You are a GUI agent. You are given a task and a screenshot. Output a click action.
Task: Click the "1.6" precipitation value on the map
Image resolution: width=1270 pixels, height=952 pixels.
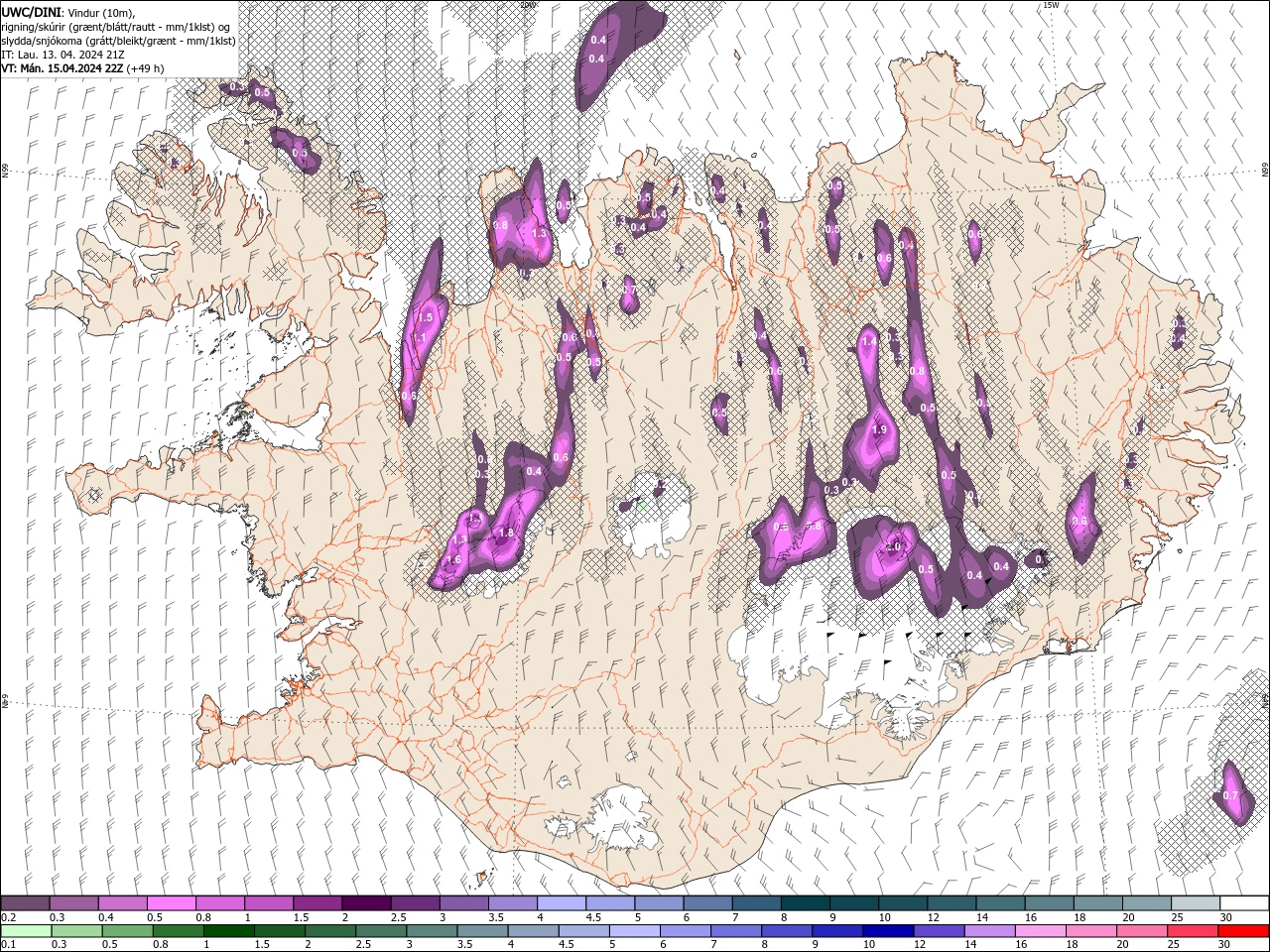tap(454, 560)
